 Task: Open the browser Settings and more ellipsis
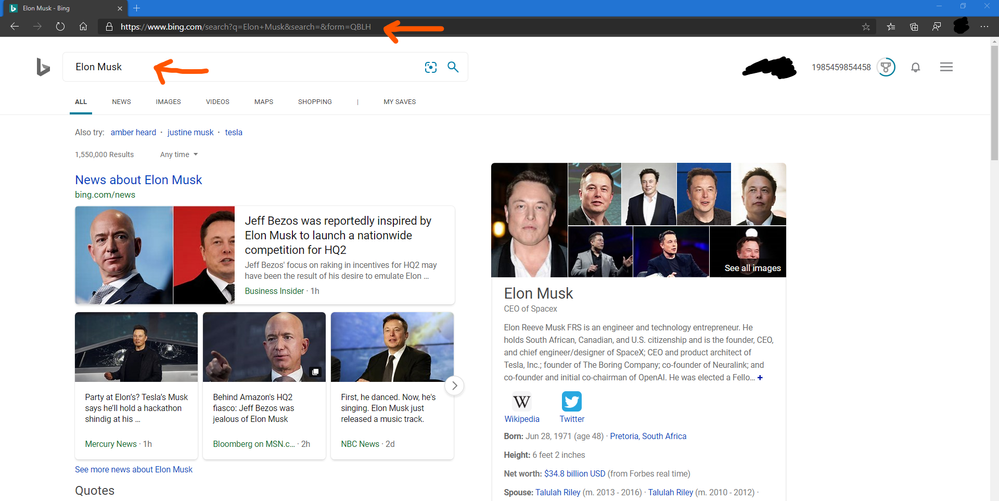[983, 27]
